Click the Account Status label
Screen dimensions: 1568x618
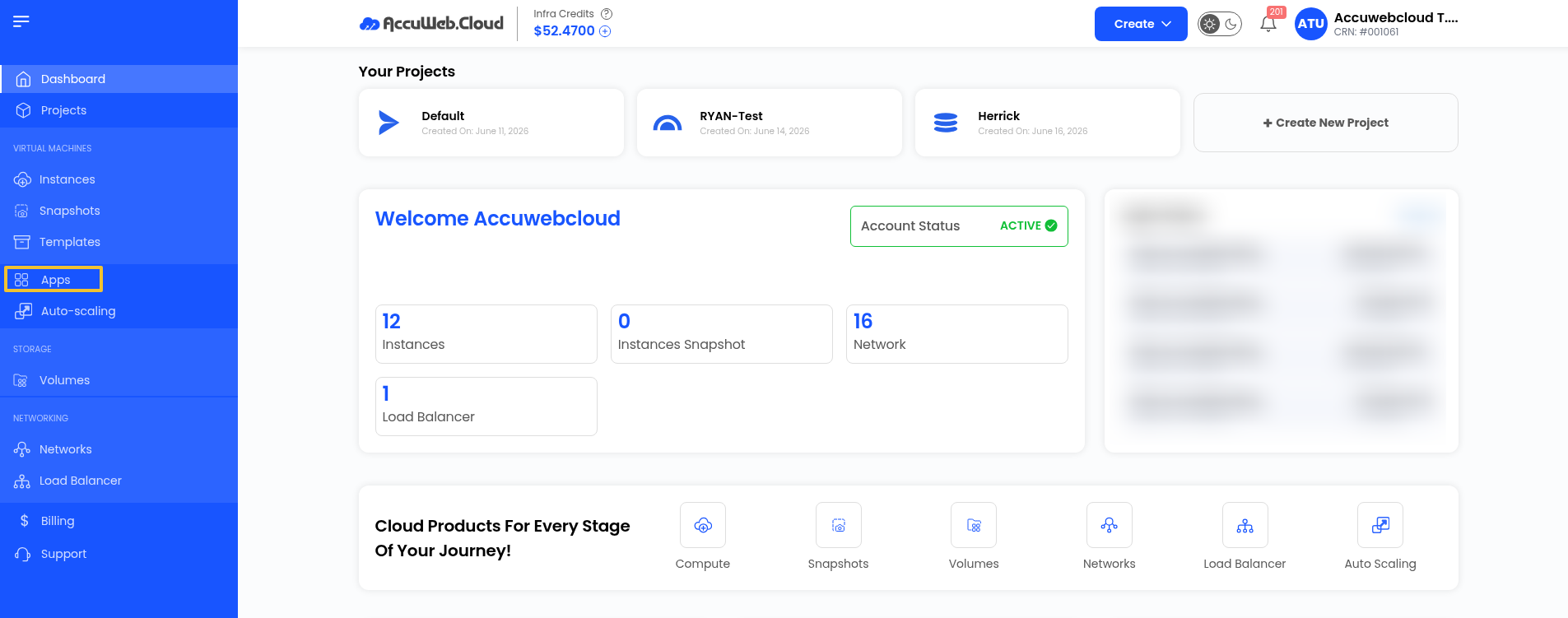coord(910,226)
